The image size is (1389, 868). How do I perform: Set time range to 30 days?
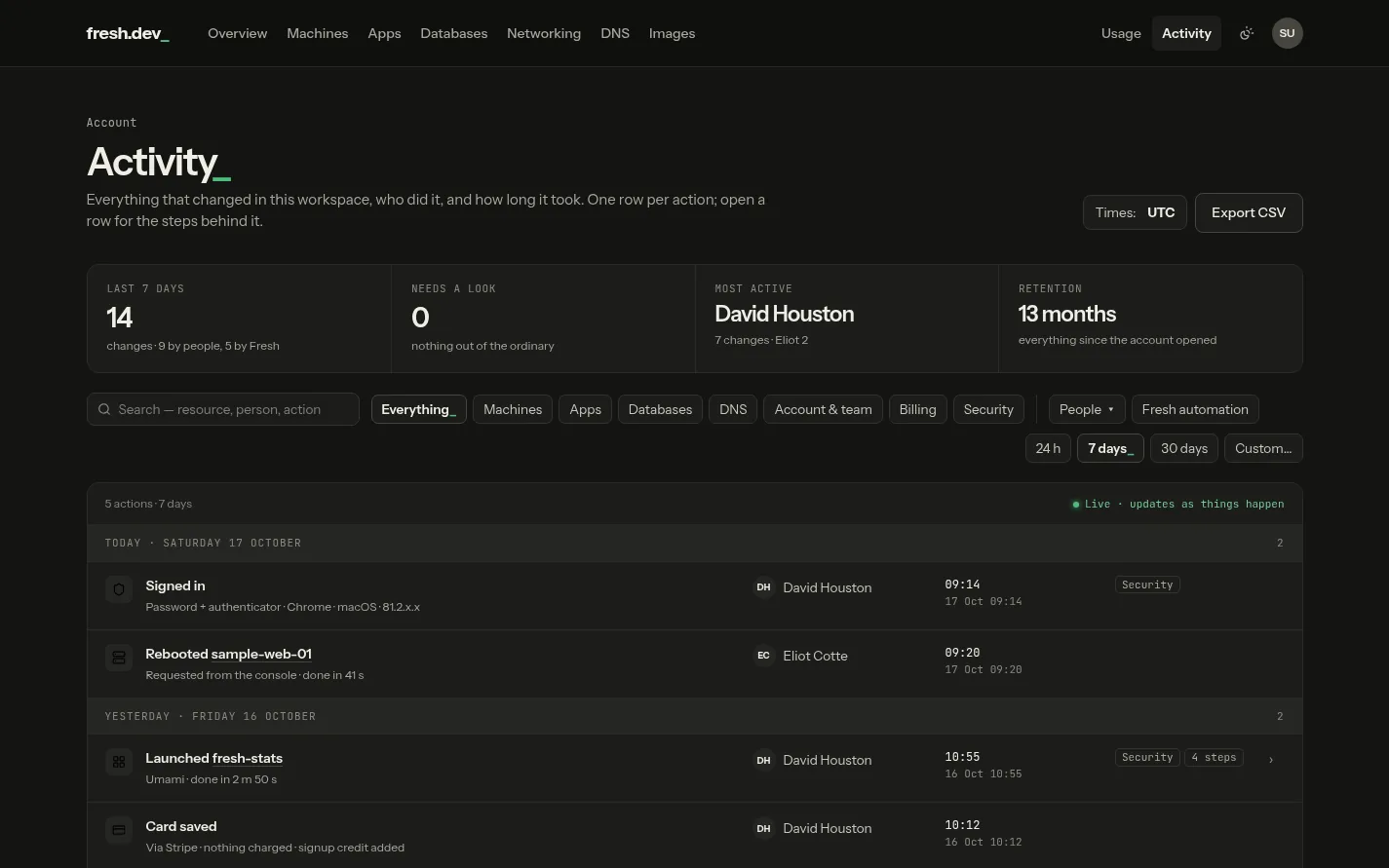point(1184,448)
